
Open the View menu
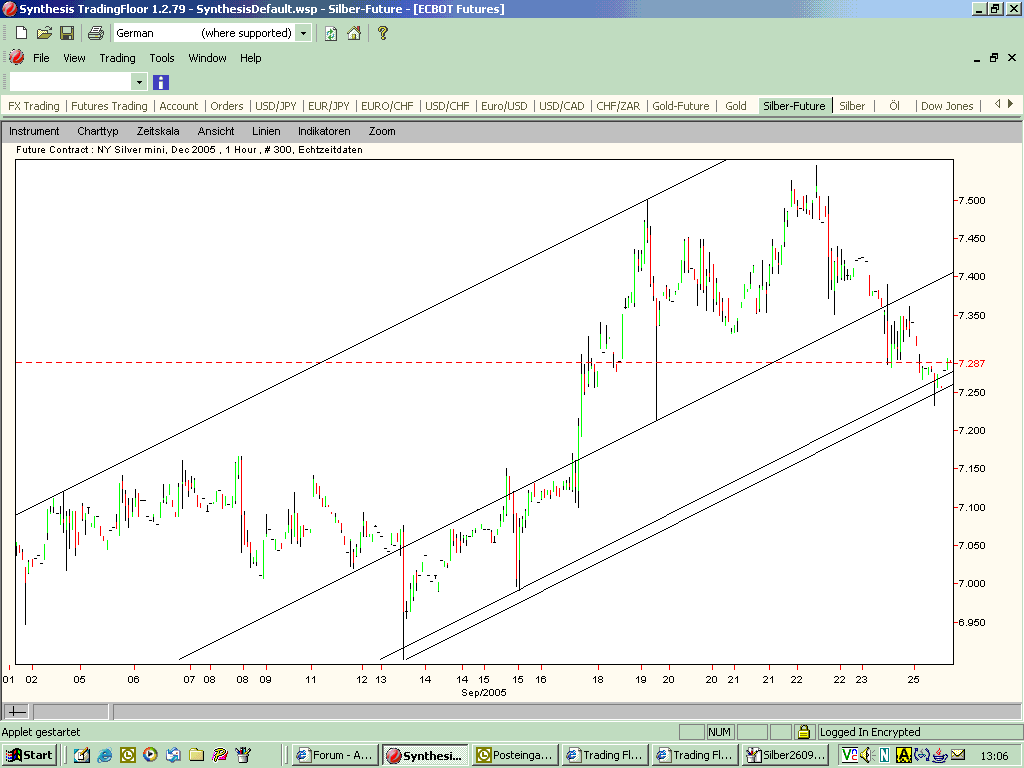[x=74, y=58]
